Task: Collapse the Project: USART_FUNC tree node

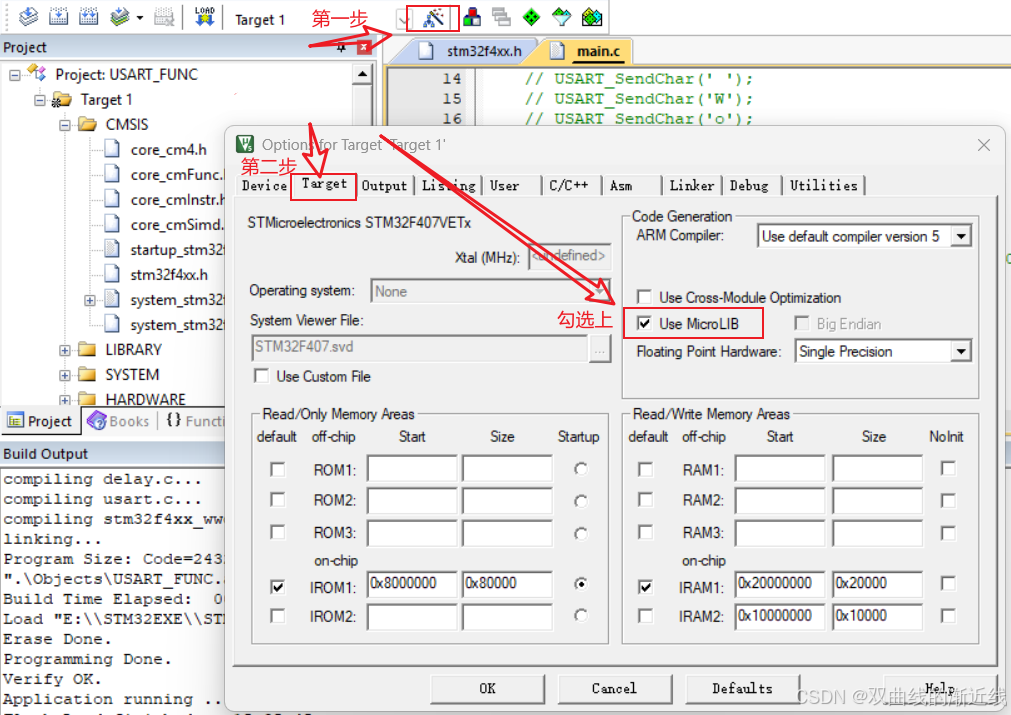Action: (15, 75)
